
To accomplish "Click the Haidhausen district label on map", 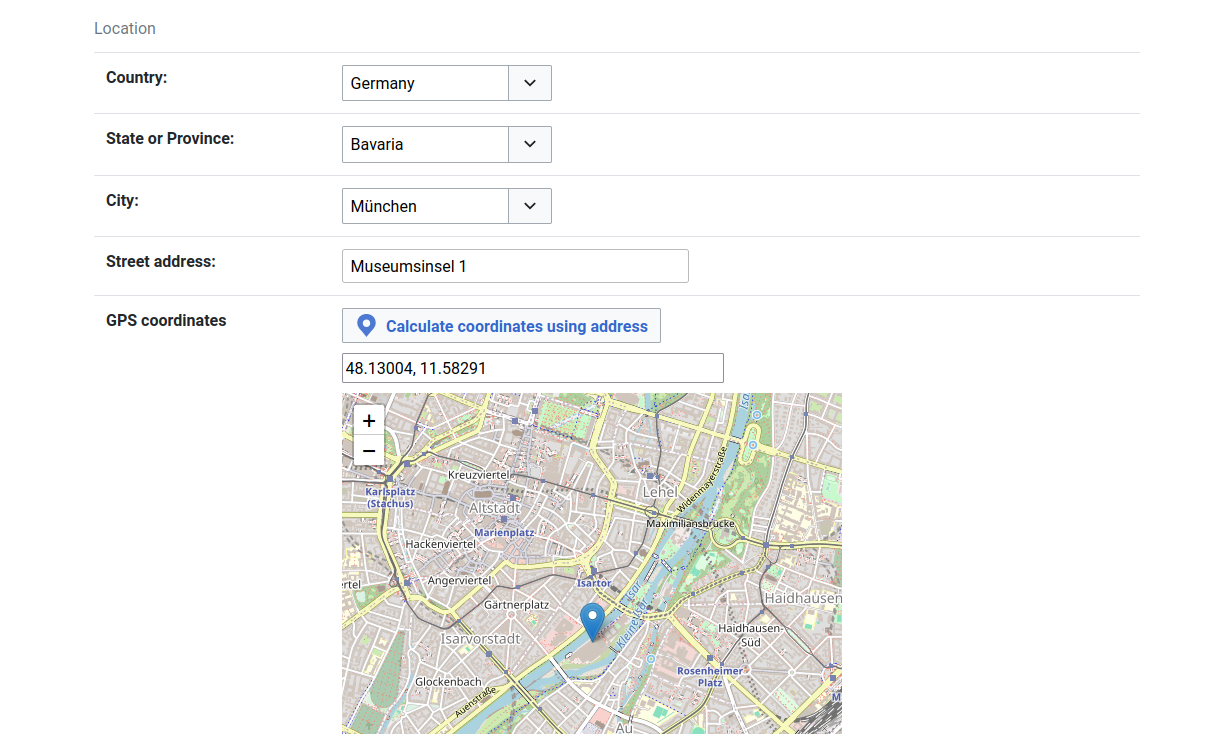I will tap(802, 598).
